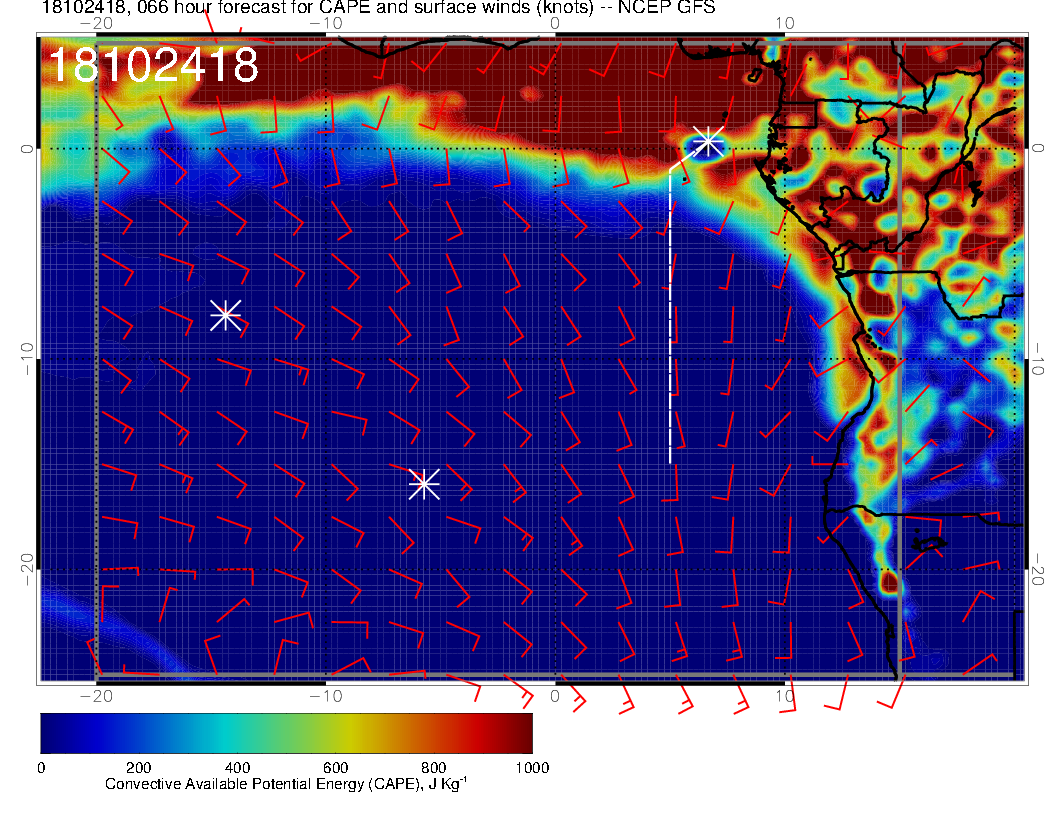Click the -10 longitude label on the top axis

click(x=326, y=24)
